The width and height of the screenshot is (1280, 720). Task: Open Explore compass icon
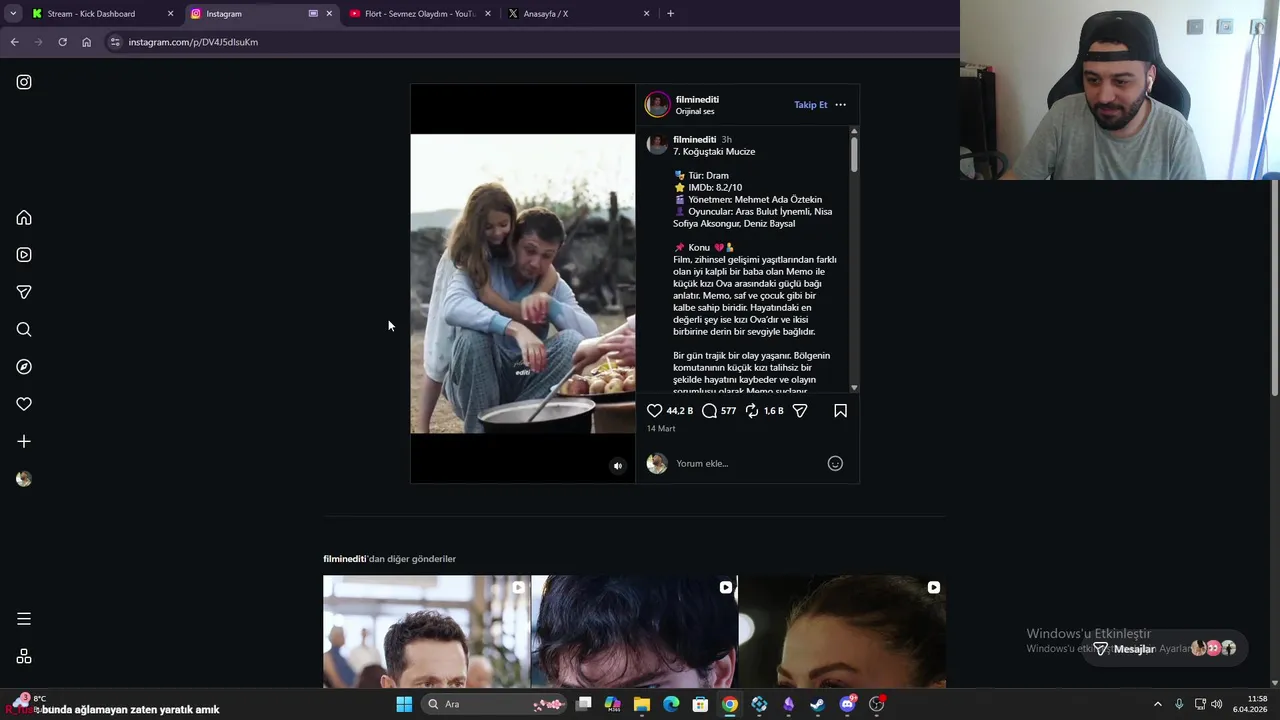pyautogui.click(x=24, y=367)
